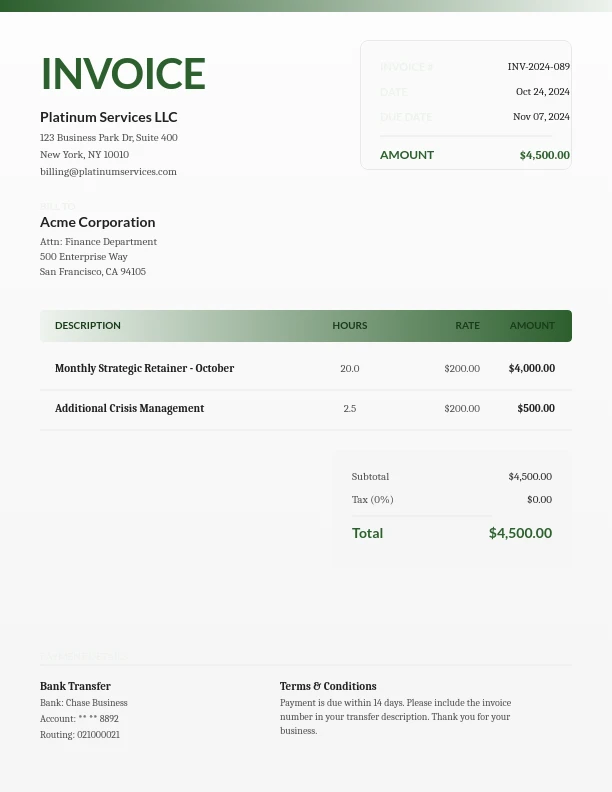The height and width of the screenshot is (792, 612).
Task: Click the large INVOICE title
Action: [x=123, y=74]
